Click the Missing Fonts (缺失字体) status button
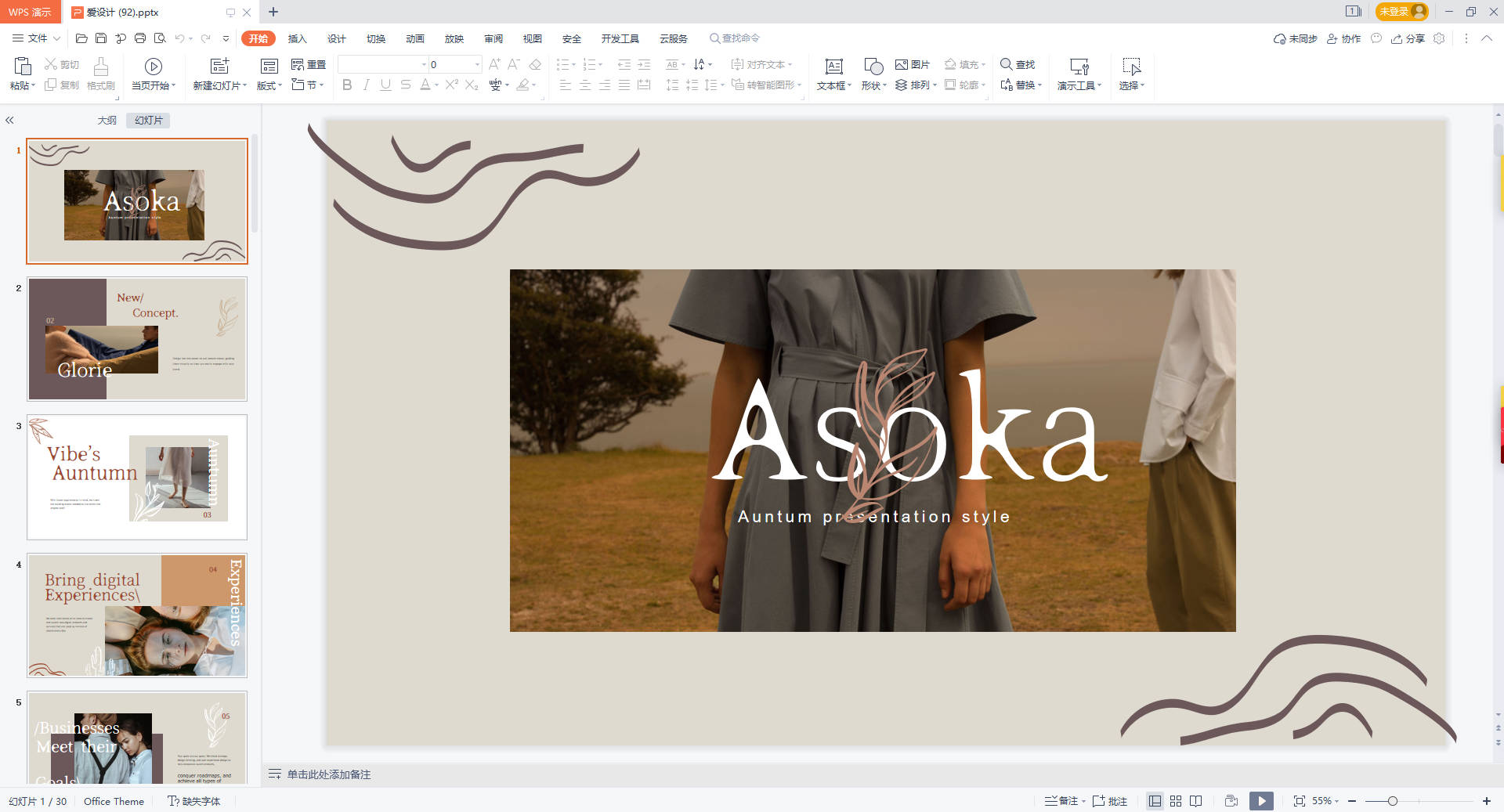 coord(193,801)
